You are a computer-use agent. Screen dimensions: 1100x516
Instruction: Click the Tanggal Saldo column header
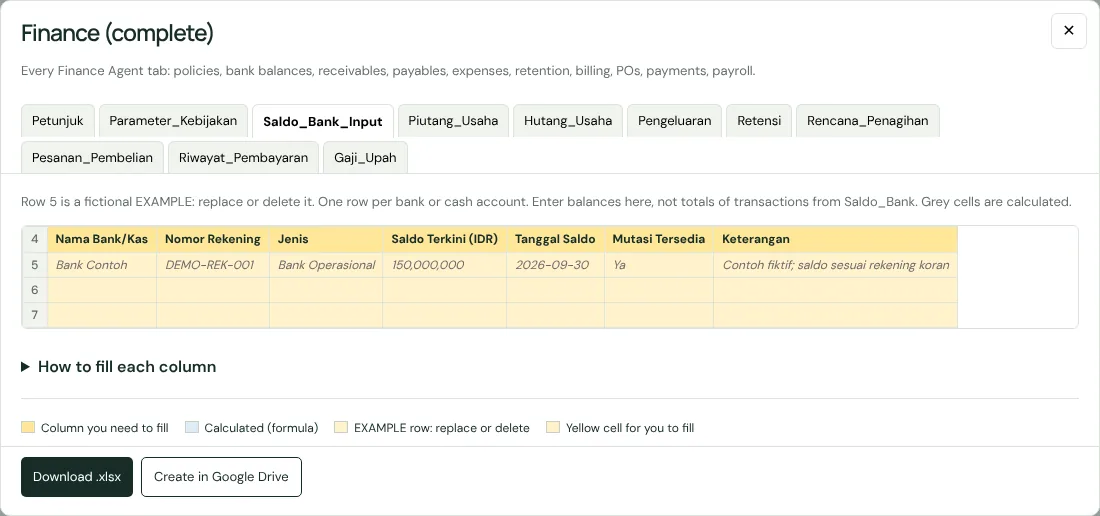(x=556, y=239)
